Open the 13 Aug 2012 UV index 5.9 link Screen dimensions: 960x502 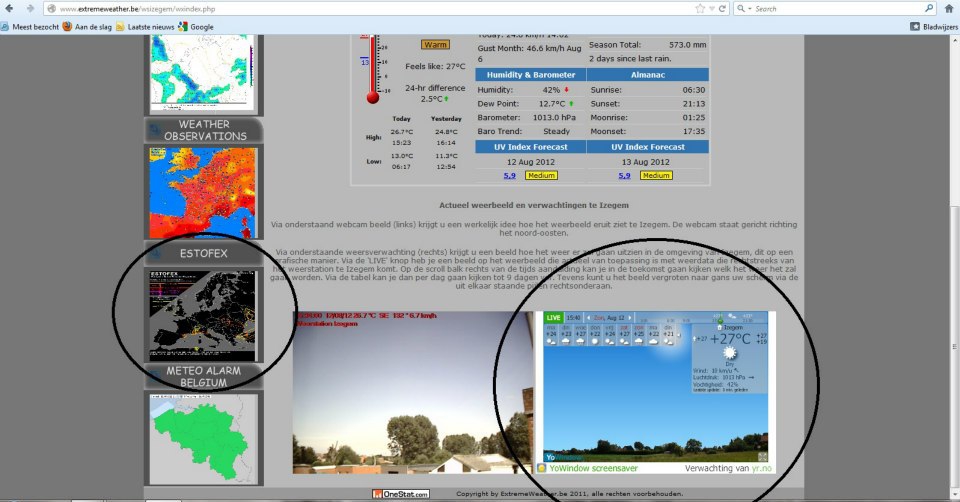coord(624,176)
